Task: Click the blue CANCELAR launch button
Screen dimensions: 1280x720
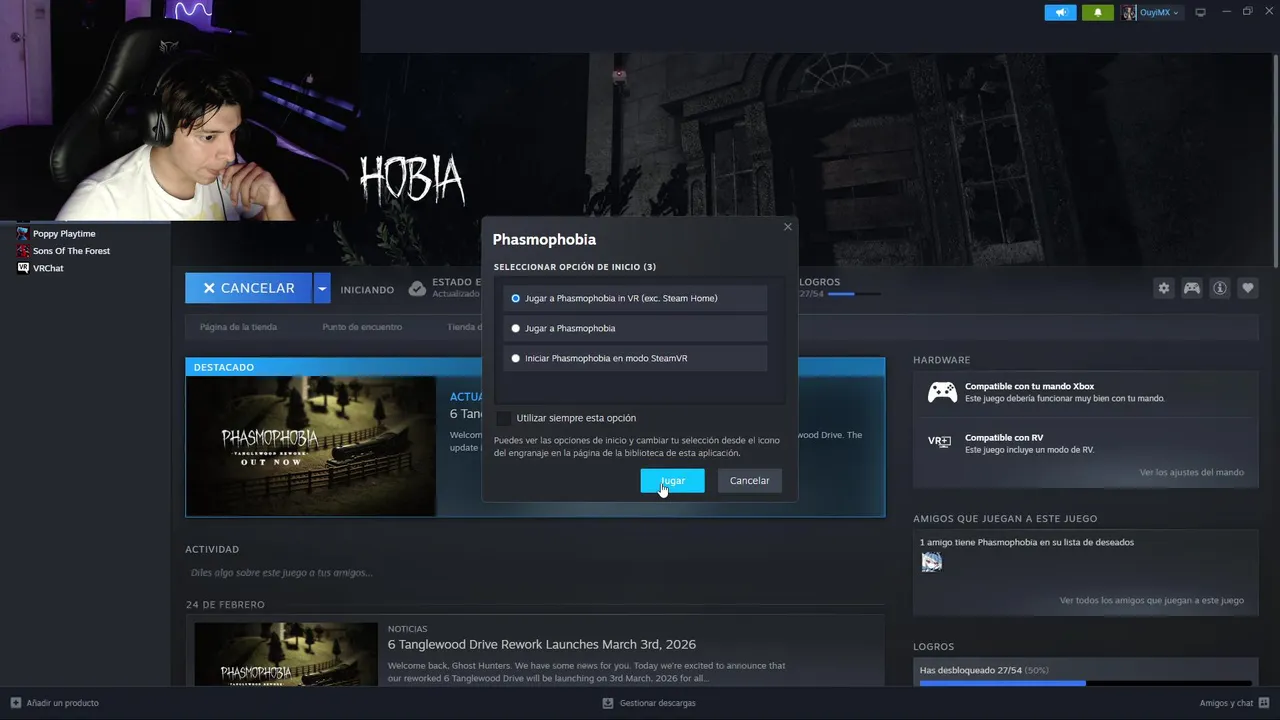Action: [248, 288]
